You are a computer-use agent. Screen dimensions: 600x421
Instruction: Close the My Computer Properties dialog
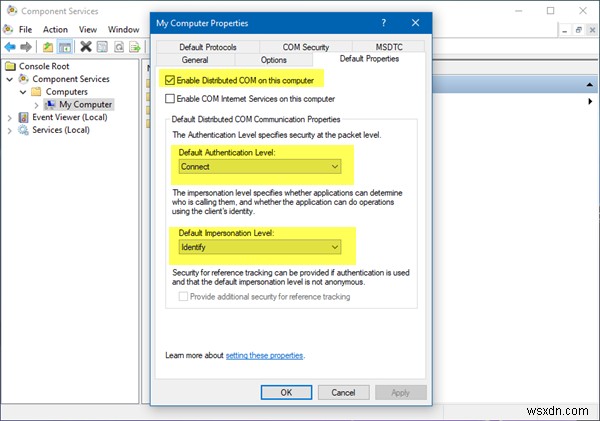click(x=415, y=23)
